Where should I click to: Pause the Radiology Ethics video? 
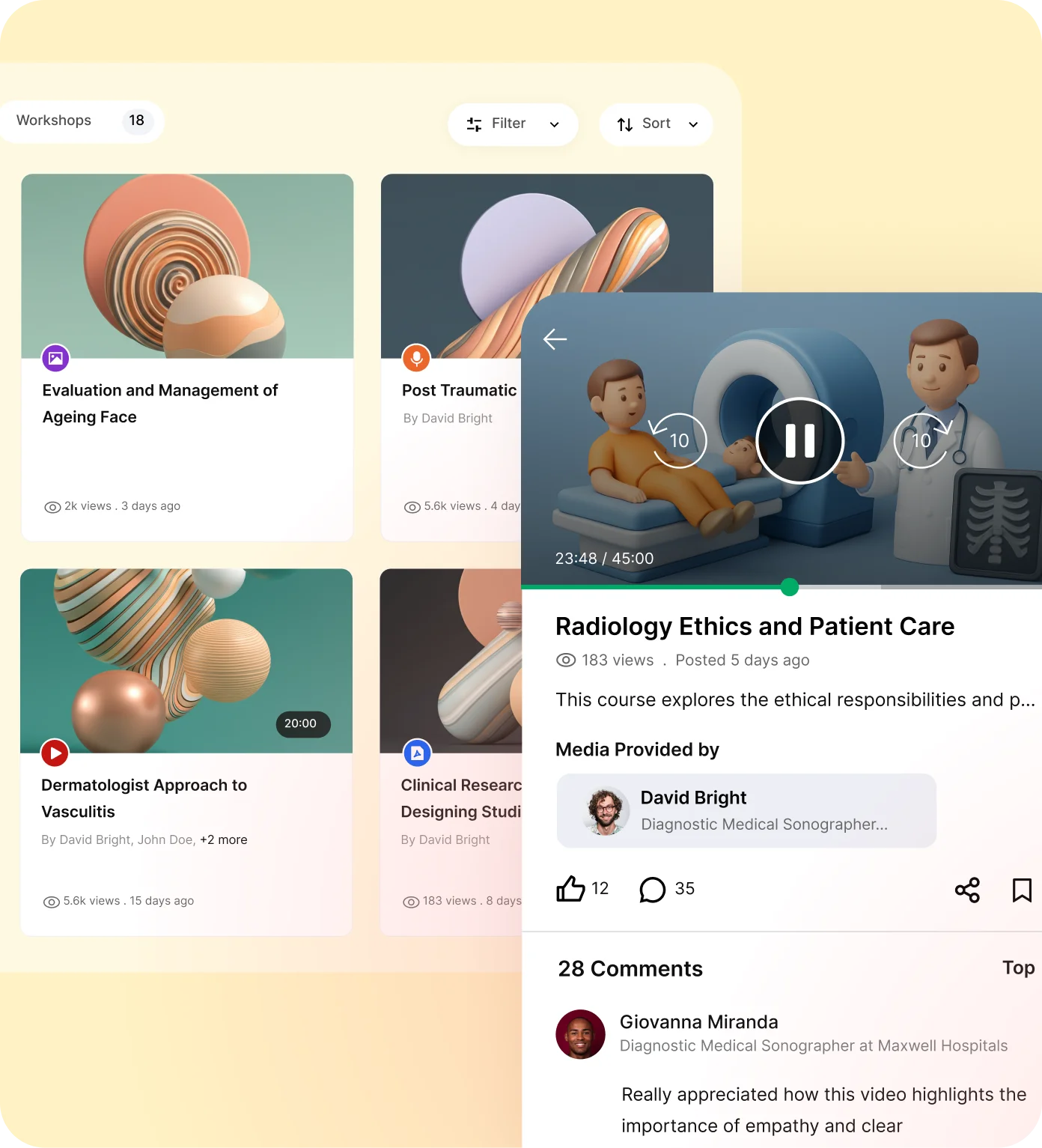point(799,440)
